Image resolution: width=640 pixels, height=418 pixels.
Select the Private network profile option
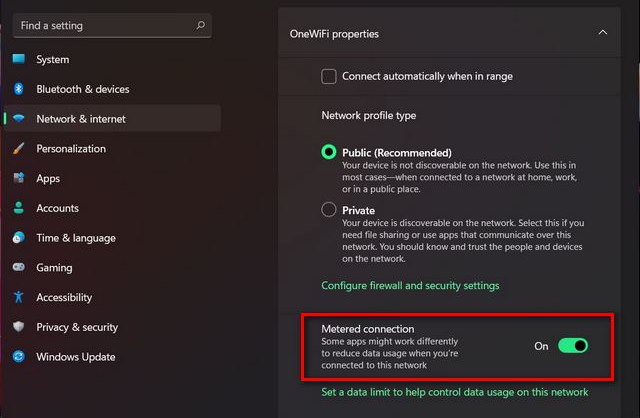[x=329, y=210]
